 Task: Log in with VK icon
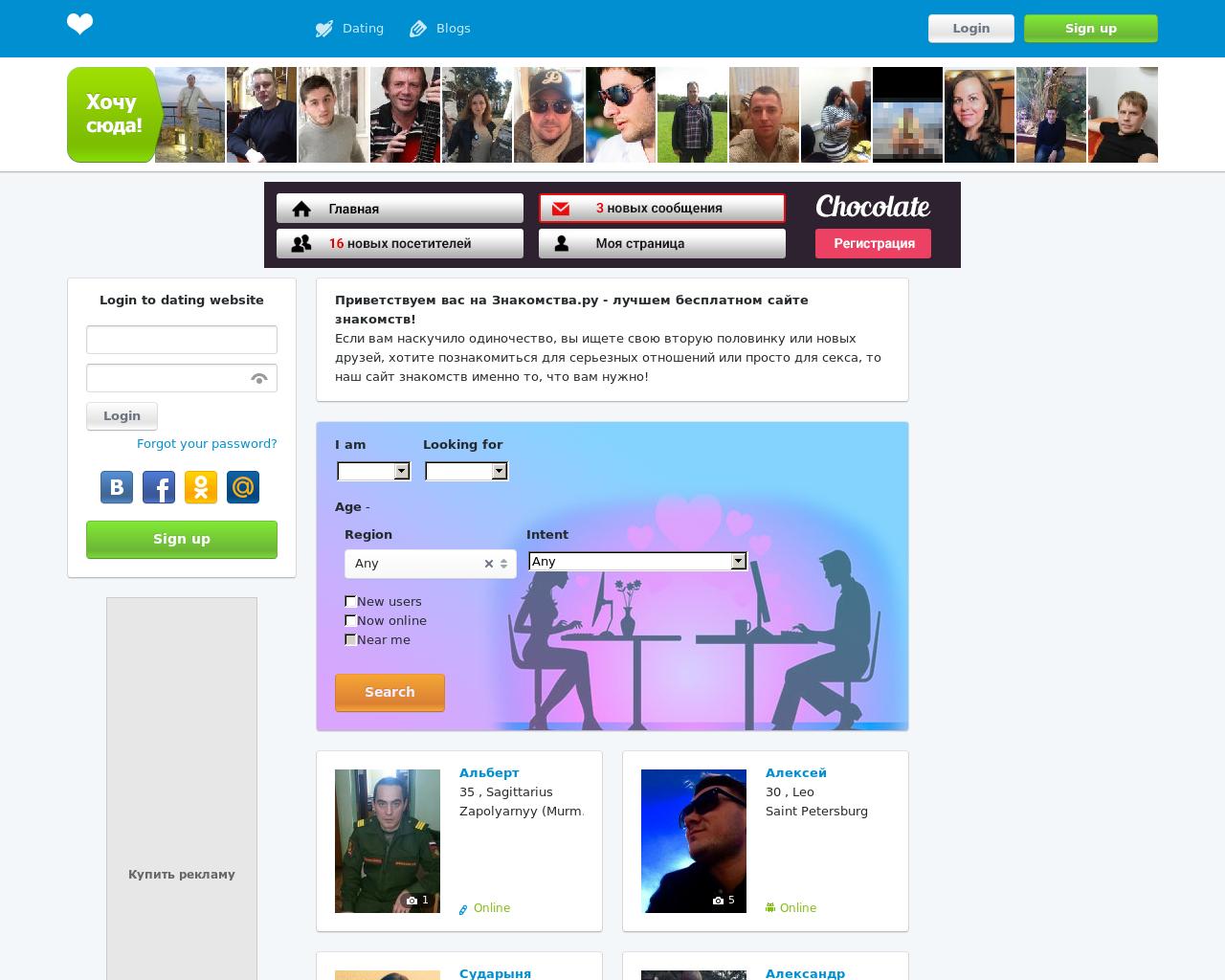(x=117, y=487)
